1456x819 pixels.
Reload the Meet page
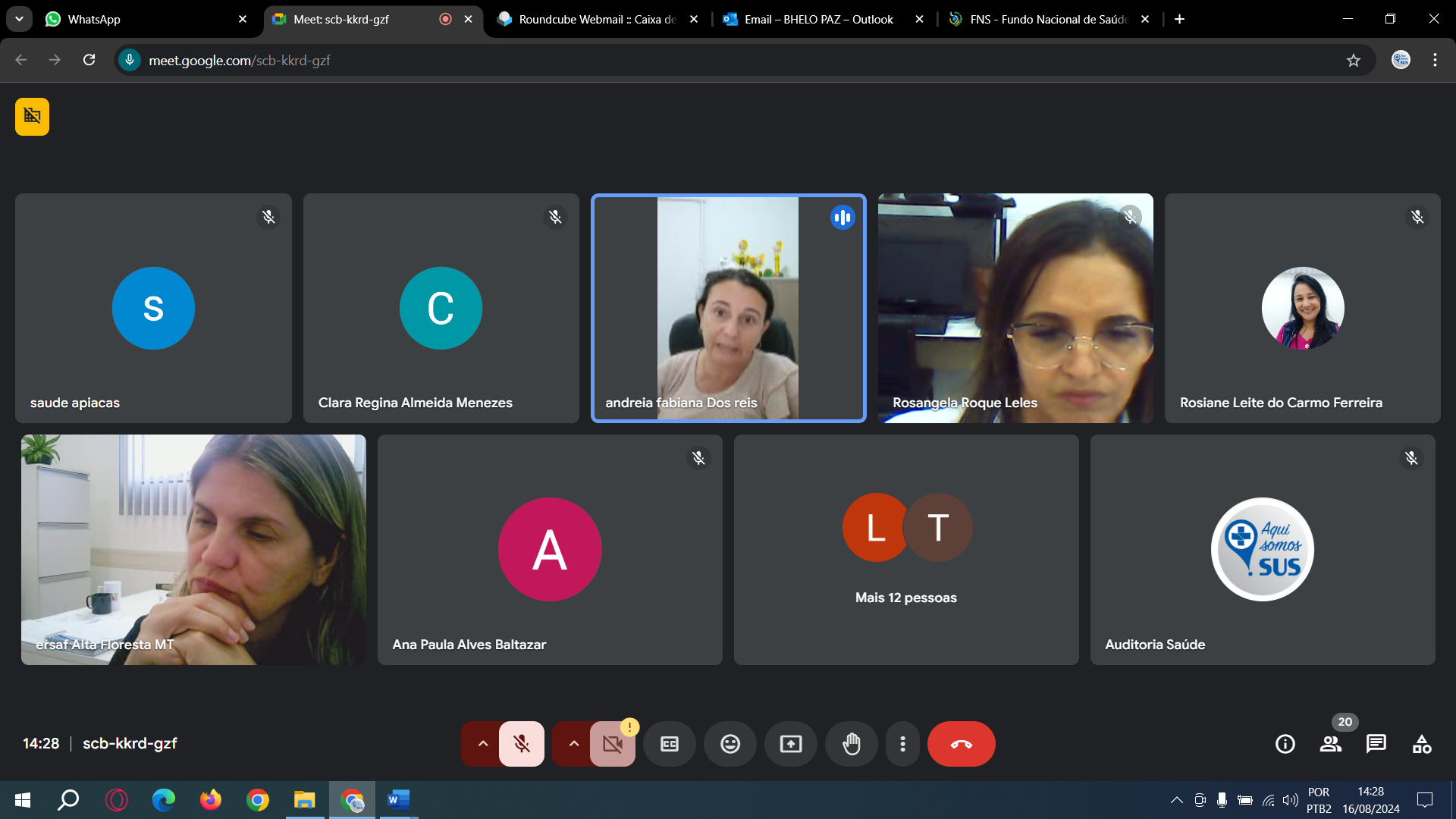click(89, 60)
